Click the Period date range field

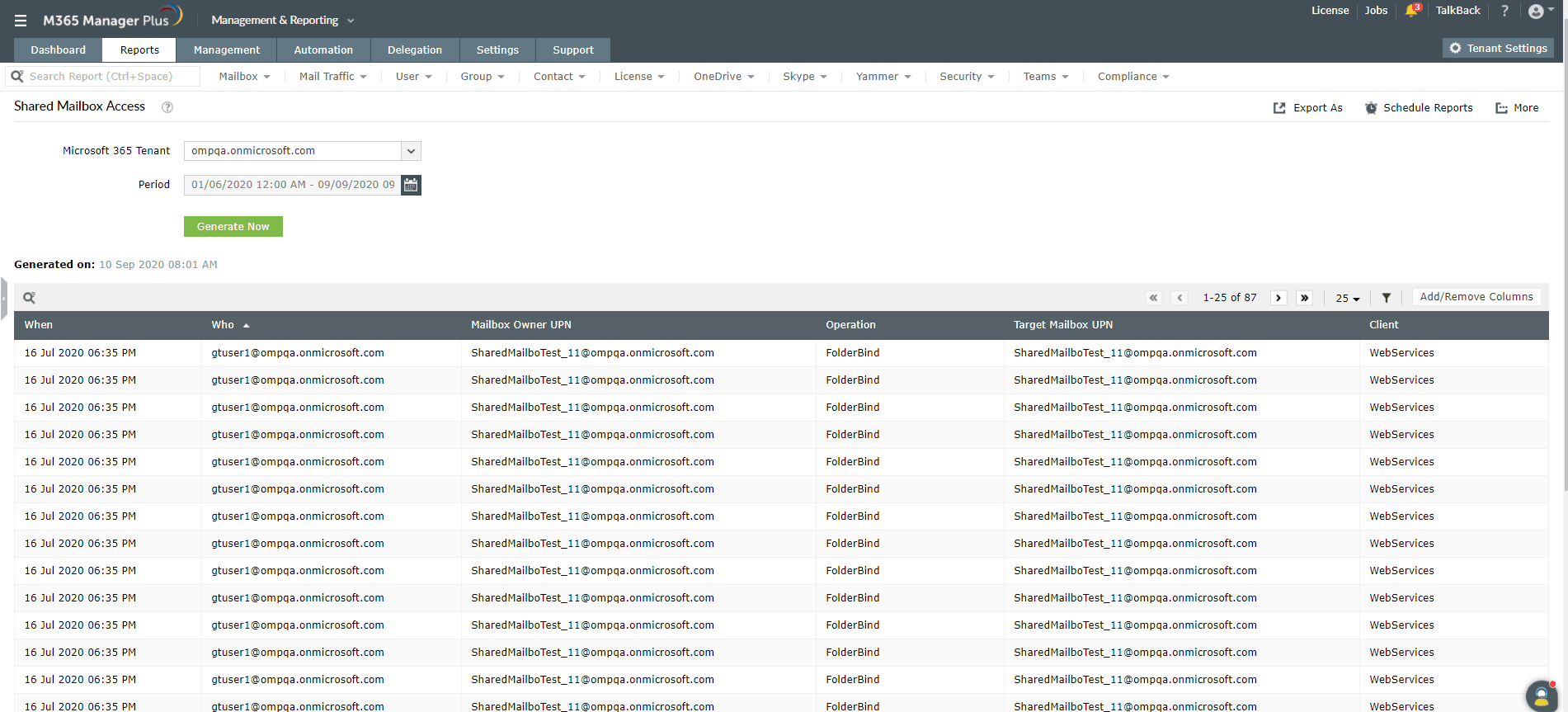tap(293, 185)
